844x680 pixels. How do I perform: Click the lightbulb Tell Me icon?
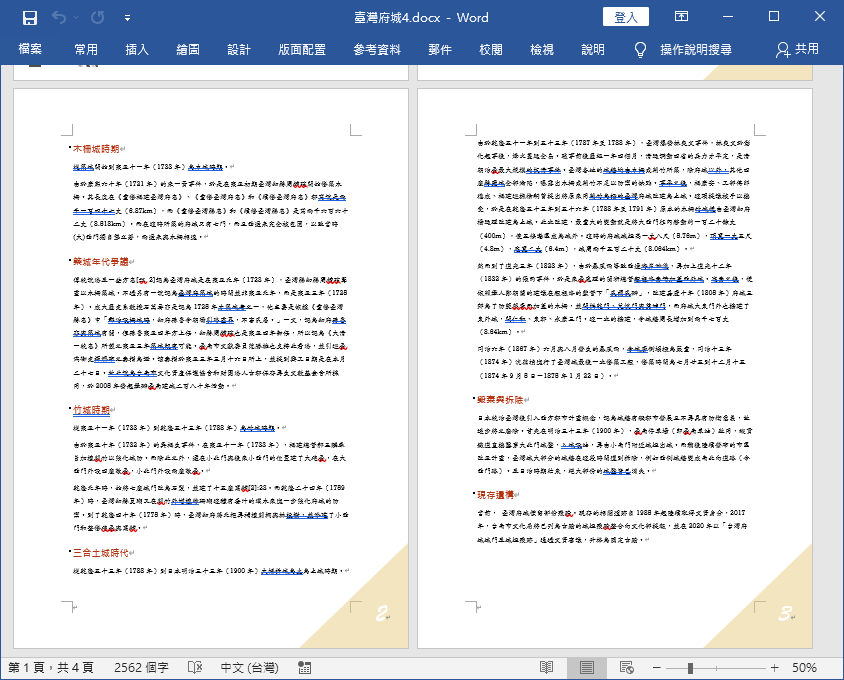pyautogui.click(x=640, y=50)
